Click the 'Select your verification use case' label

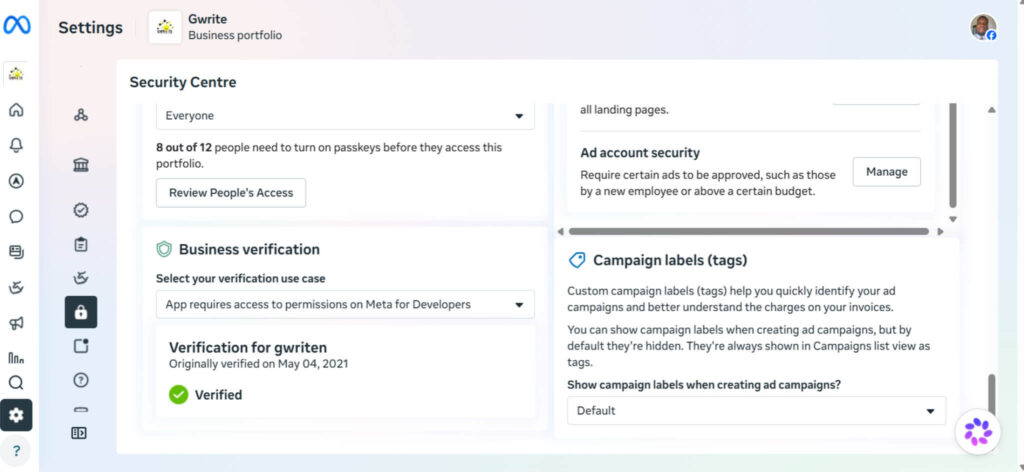click(240, 278)
